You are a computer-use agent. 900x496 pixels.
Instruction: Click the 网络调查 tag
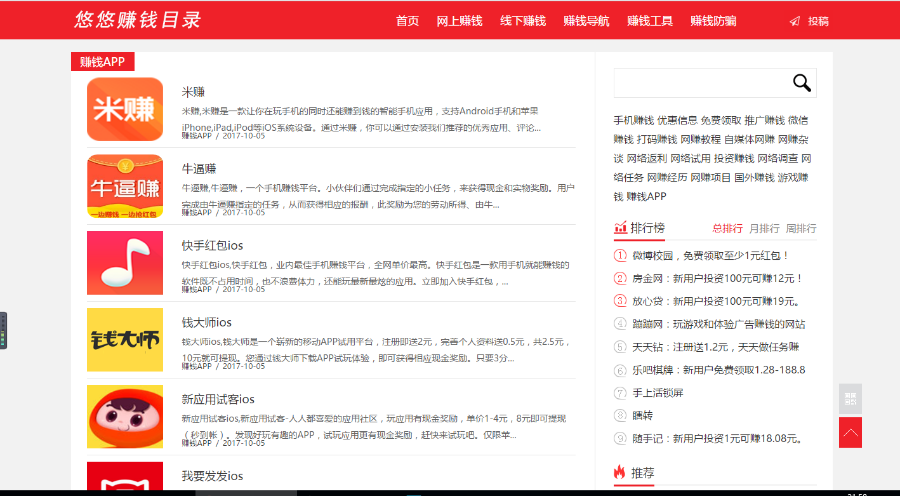(x=778, y=158)
